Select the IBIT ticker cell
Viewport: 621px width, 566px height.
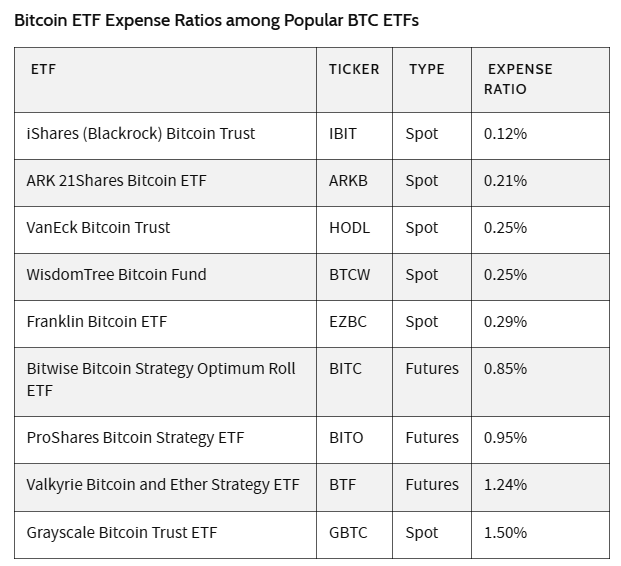(x=343, y=134)
